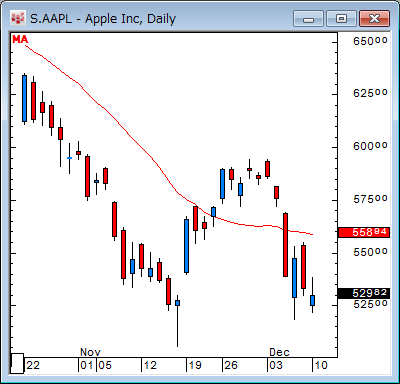
Task: Close the S.AAPL chart window
Action: [x=374, y=19]
